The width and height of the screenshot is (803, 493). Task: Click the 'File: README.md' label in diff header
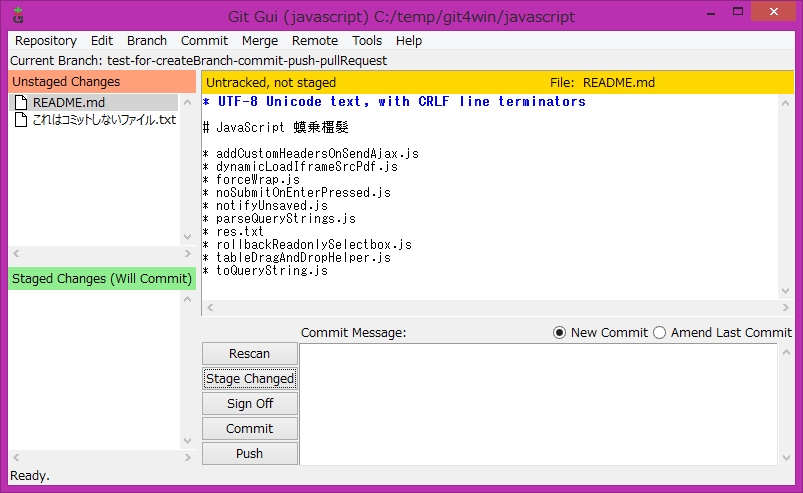602,82
